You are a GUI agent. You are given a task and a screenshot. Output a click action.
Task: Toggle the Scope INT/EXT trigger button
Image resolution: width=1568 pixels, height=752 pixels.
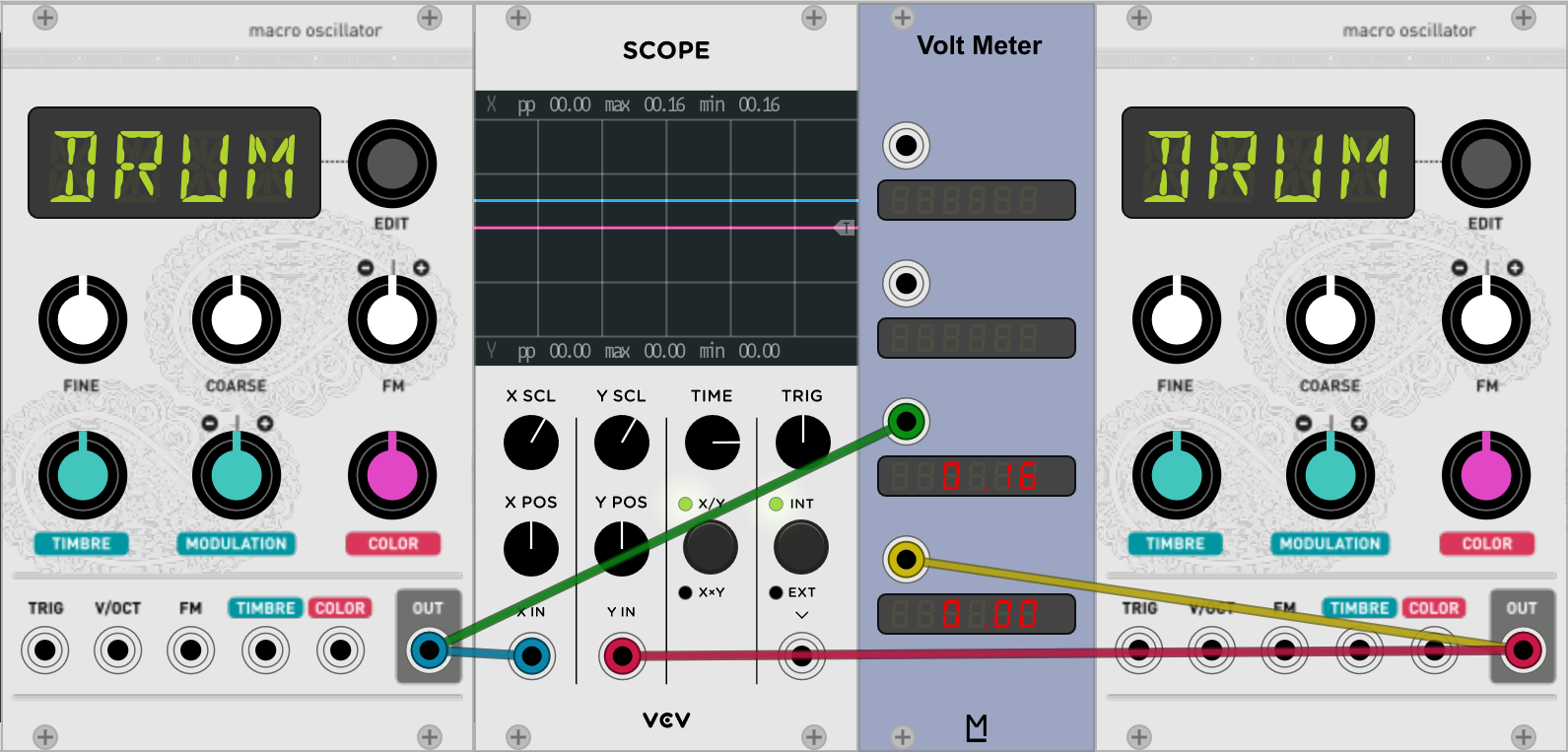click(x=801, y=547)
